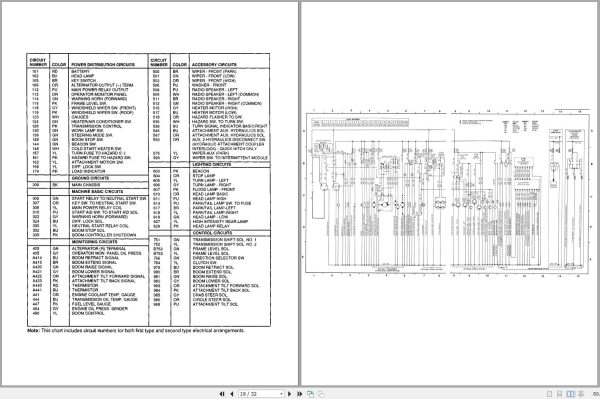The width and height of the screenshot is (600, 399).
Task: Click the 'MAIN CHASSIS' row text
Action: click(86, 185)
